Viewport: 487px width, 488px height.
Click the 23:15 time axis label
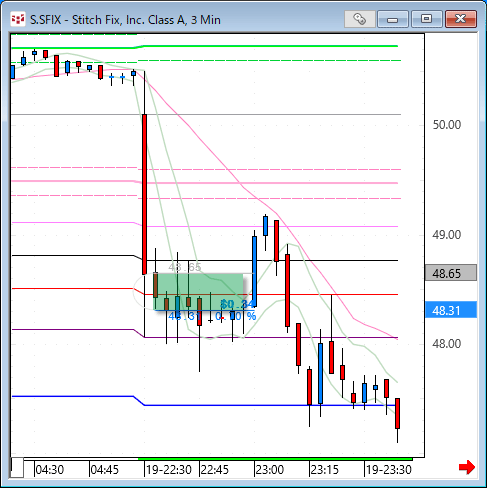click(x=324, y=470)
